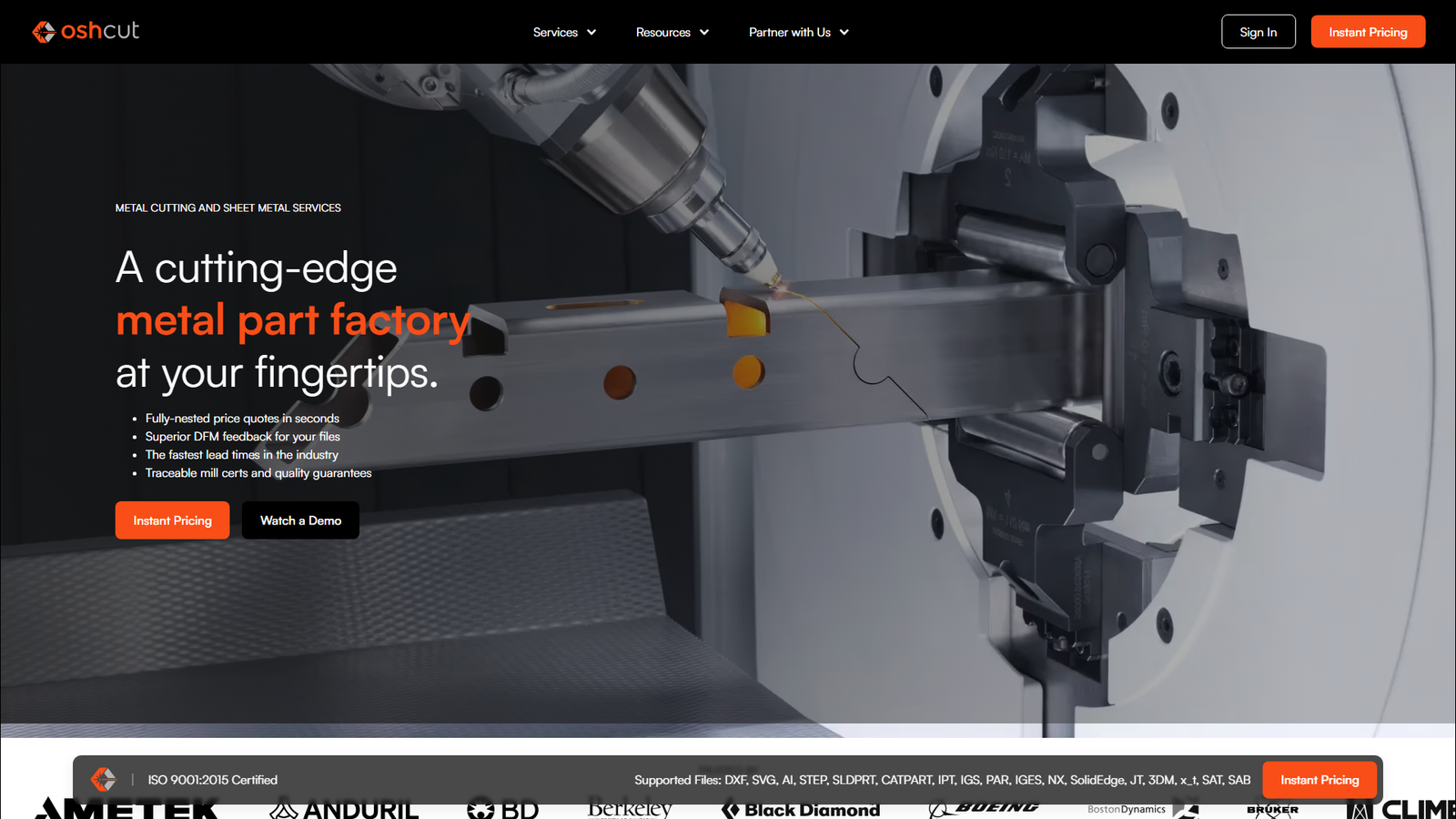This screenshot has height=819, width=1456.
Task: Open the Resources menu
Action: (x=662, y=32)
